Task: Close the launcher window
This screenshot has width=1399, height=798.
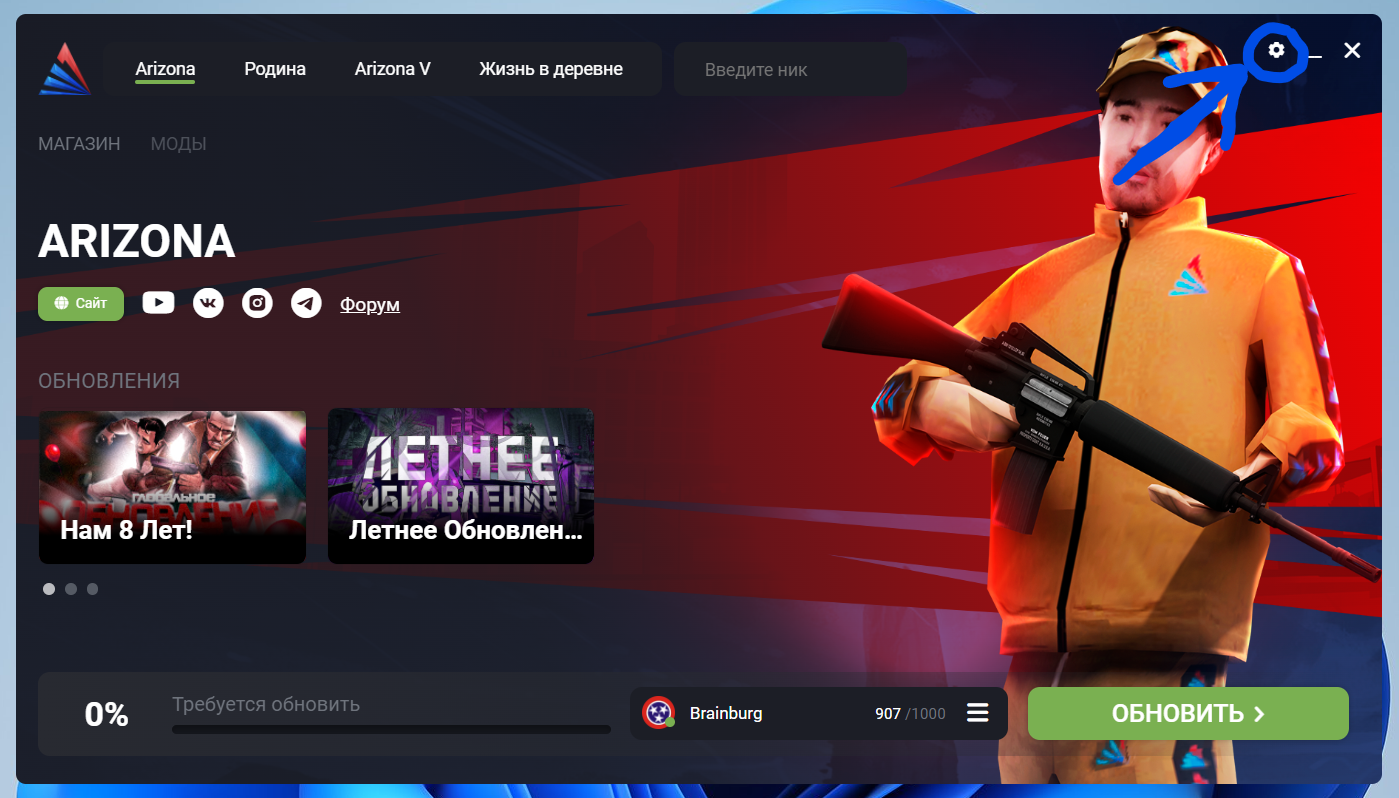Action: [x=1352, y=50]
